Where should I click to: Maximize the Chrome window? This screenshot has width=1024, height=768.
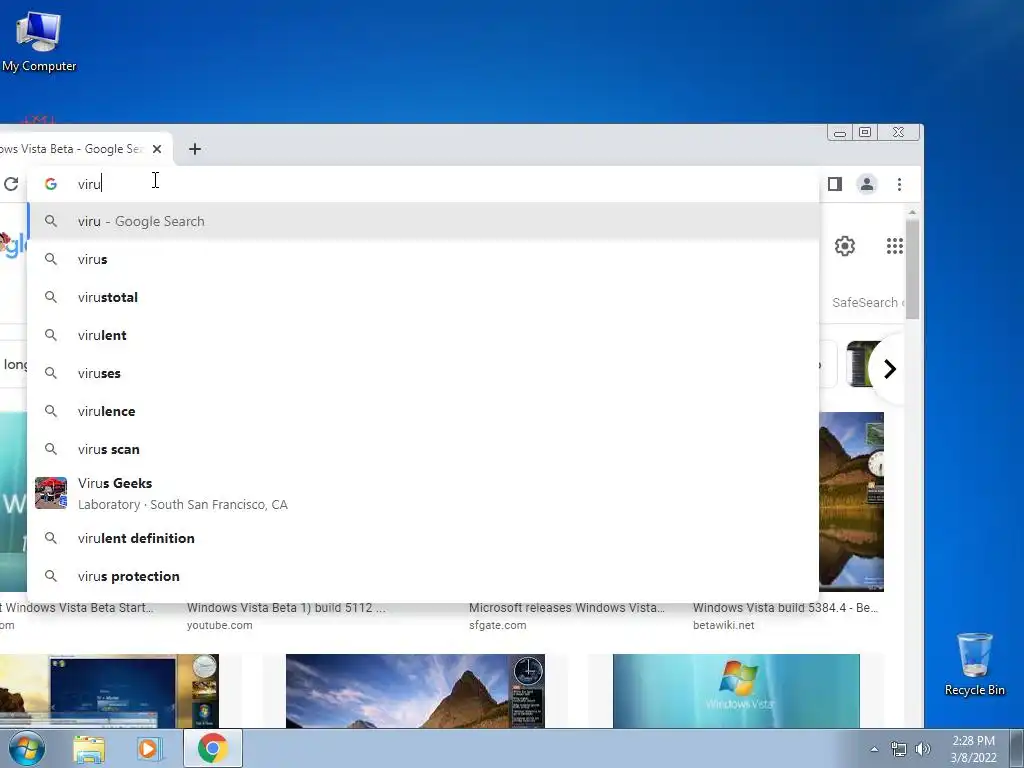(x=865, y=133)
